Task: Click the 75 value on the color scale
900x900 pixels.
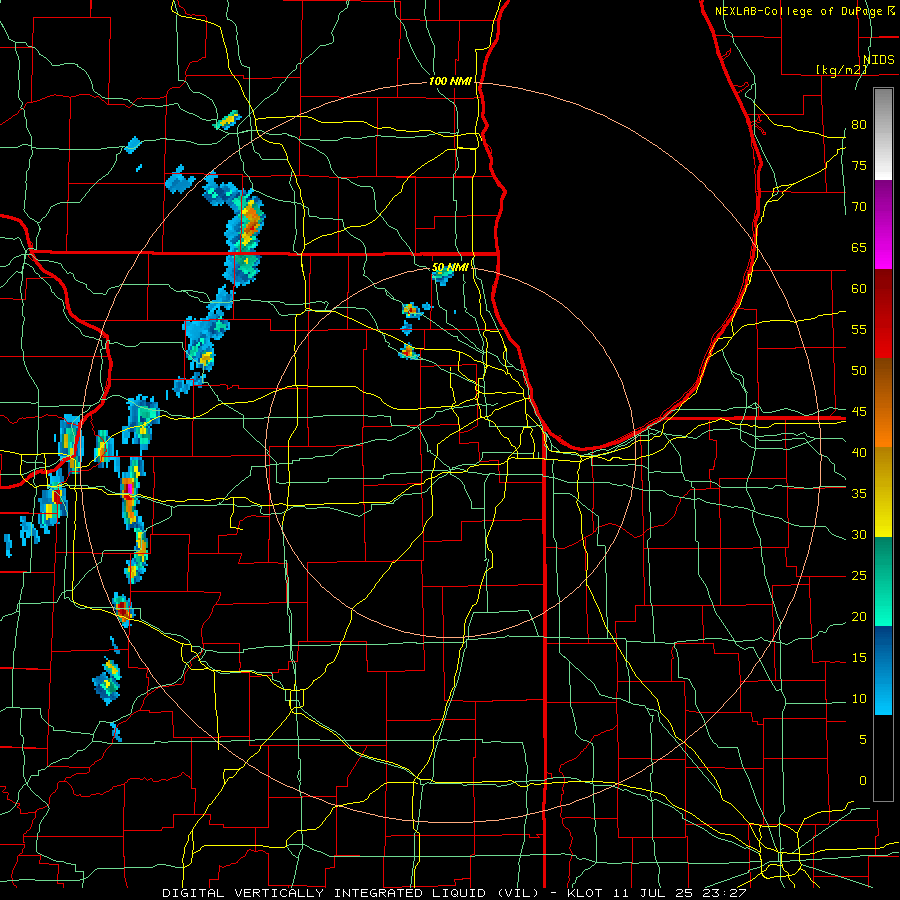Action: 859,165
